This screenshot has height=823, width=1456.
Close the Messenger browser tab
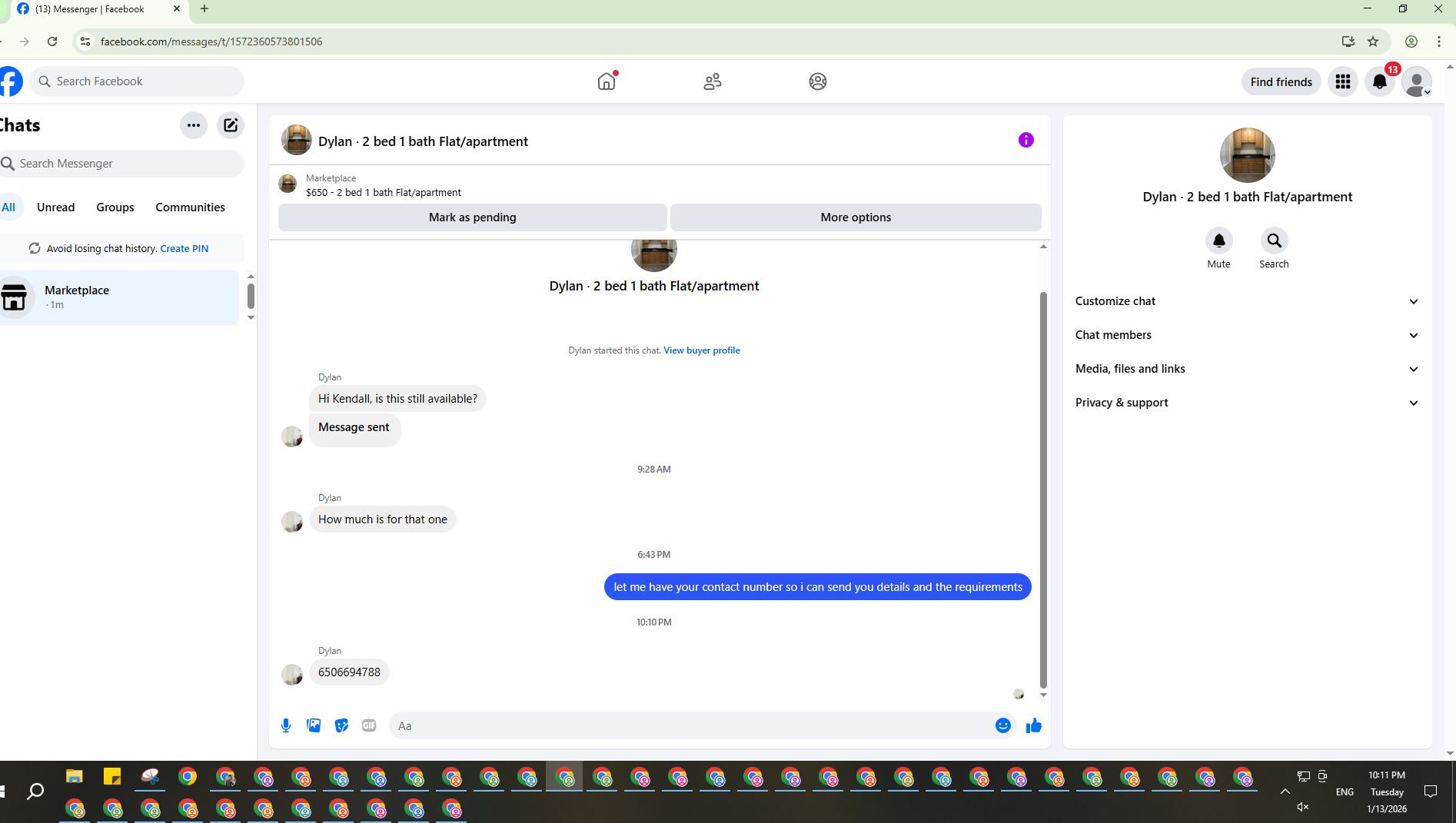point(177,9)
